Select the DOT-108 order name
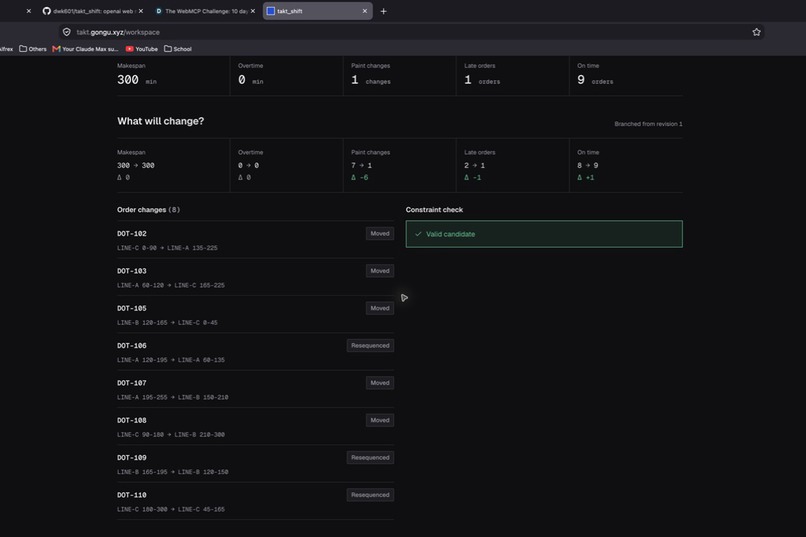Screen dimensions: 806x537 tap(132, 420)
